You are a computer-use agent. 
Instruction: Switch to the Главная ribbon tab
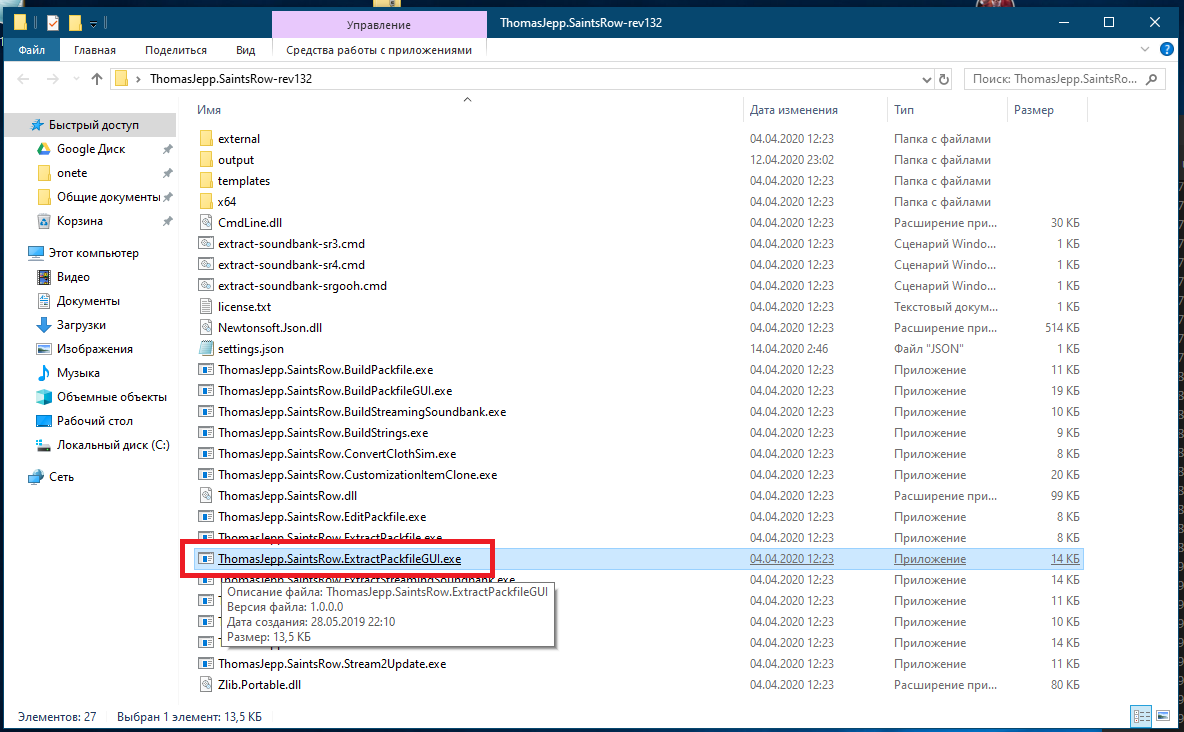click(94, 50)
